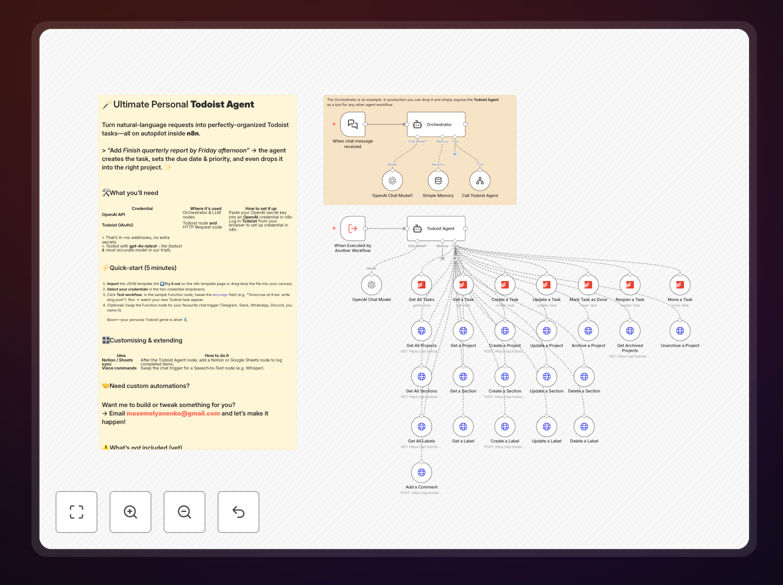783x585 pixels.
Task: Select the Todoist Agent node
Action: 436,228
